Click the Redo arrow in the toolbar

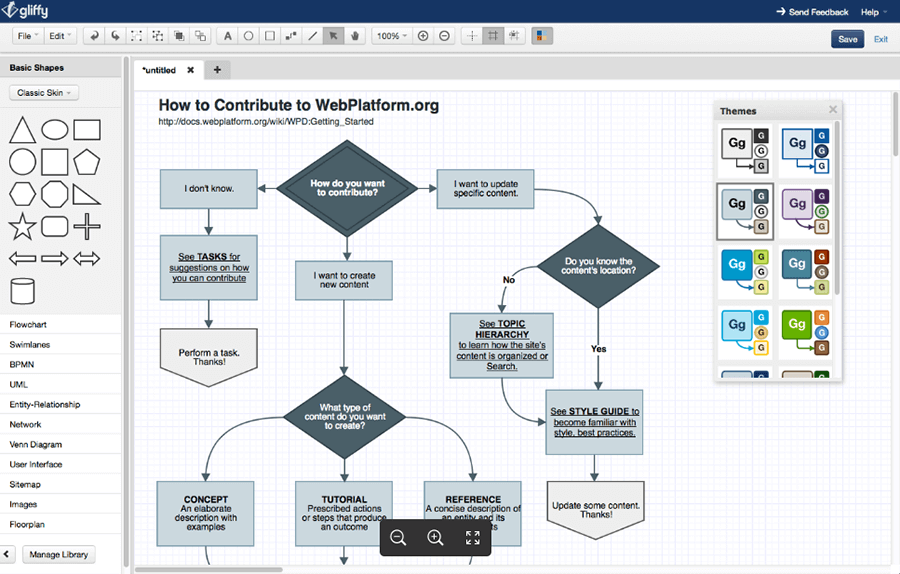115,36
